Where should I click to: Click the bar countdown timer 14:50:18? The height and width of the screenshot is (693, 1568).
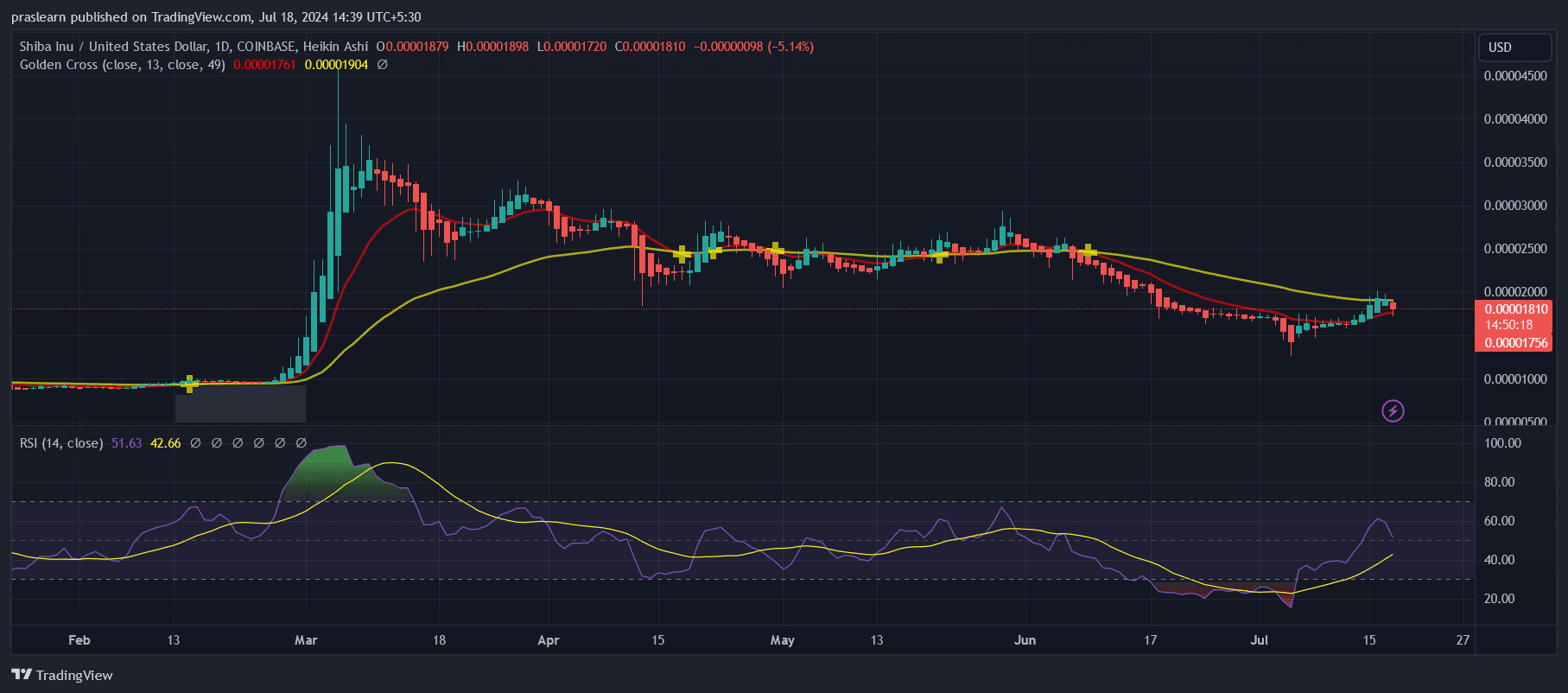[x=1508, y=325]
